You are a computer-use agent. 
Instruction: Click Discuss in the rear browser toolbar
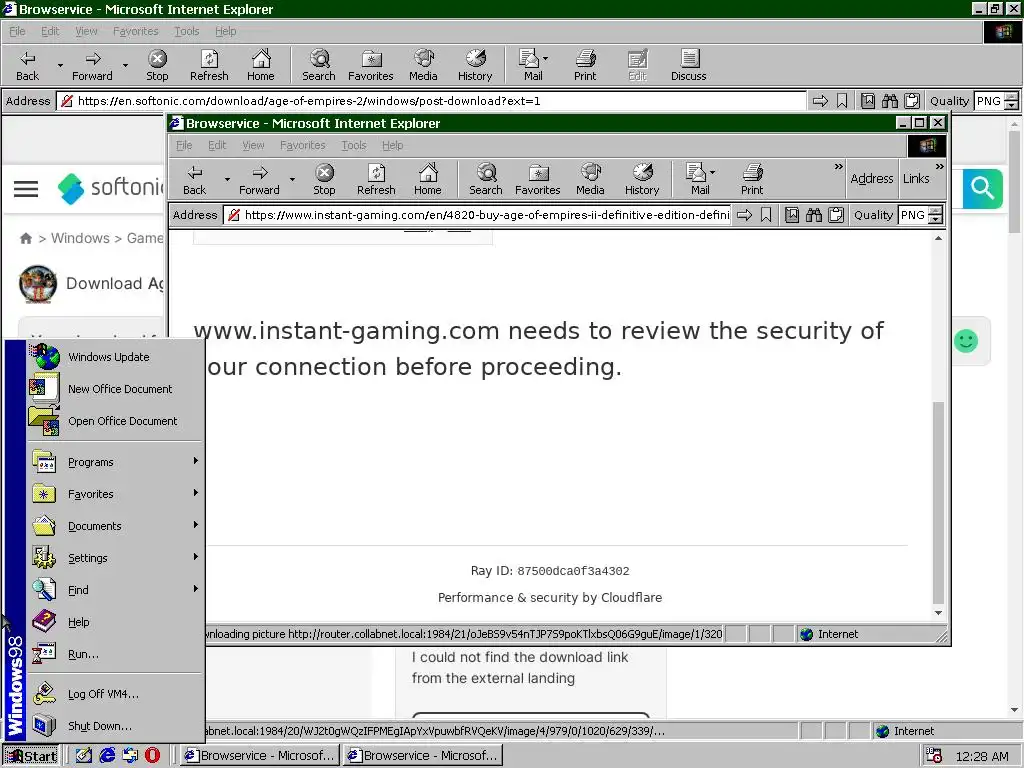click(688, 65)
